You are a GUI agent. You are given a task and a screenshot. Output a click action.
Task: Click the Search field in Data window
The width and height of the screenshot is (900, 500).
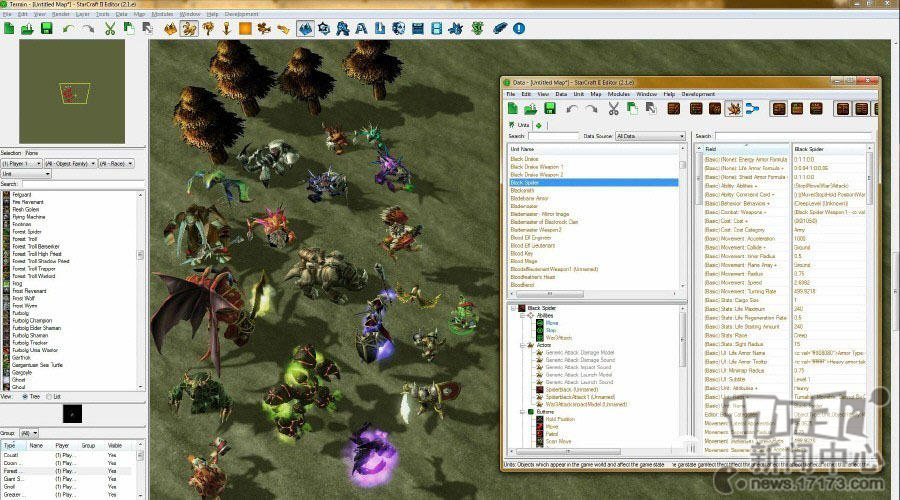[x=554, y=136]
